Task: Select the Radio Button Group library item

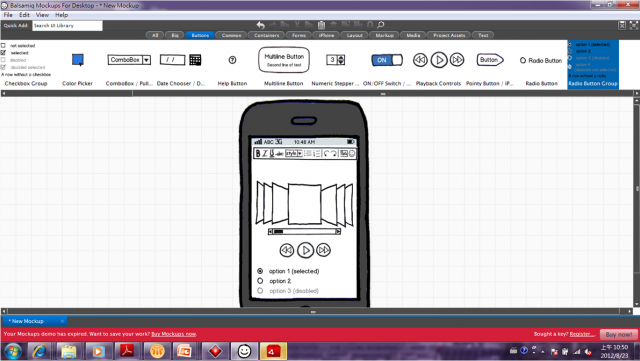Action: click(593, 64)
